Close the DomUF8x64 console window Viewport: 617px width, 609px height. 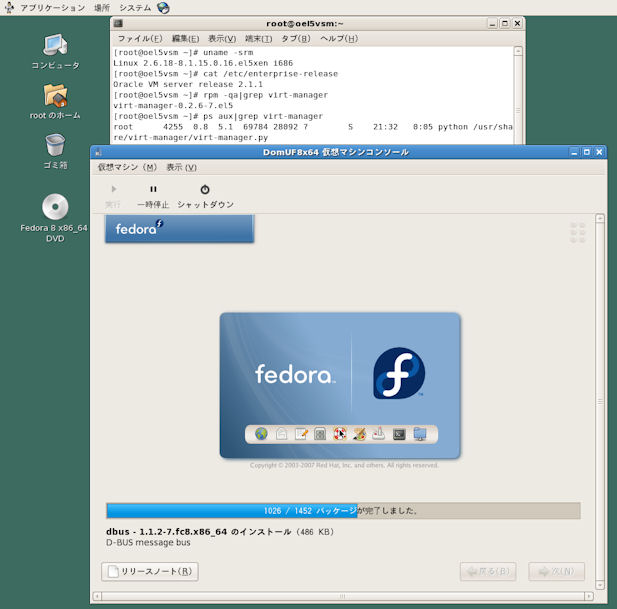coord(599,152)
